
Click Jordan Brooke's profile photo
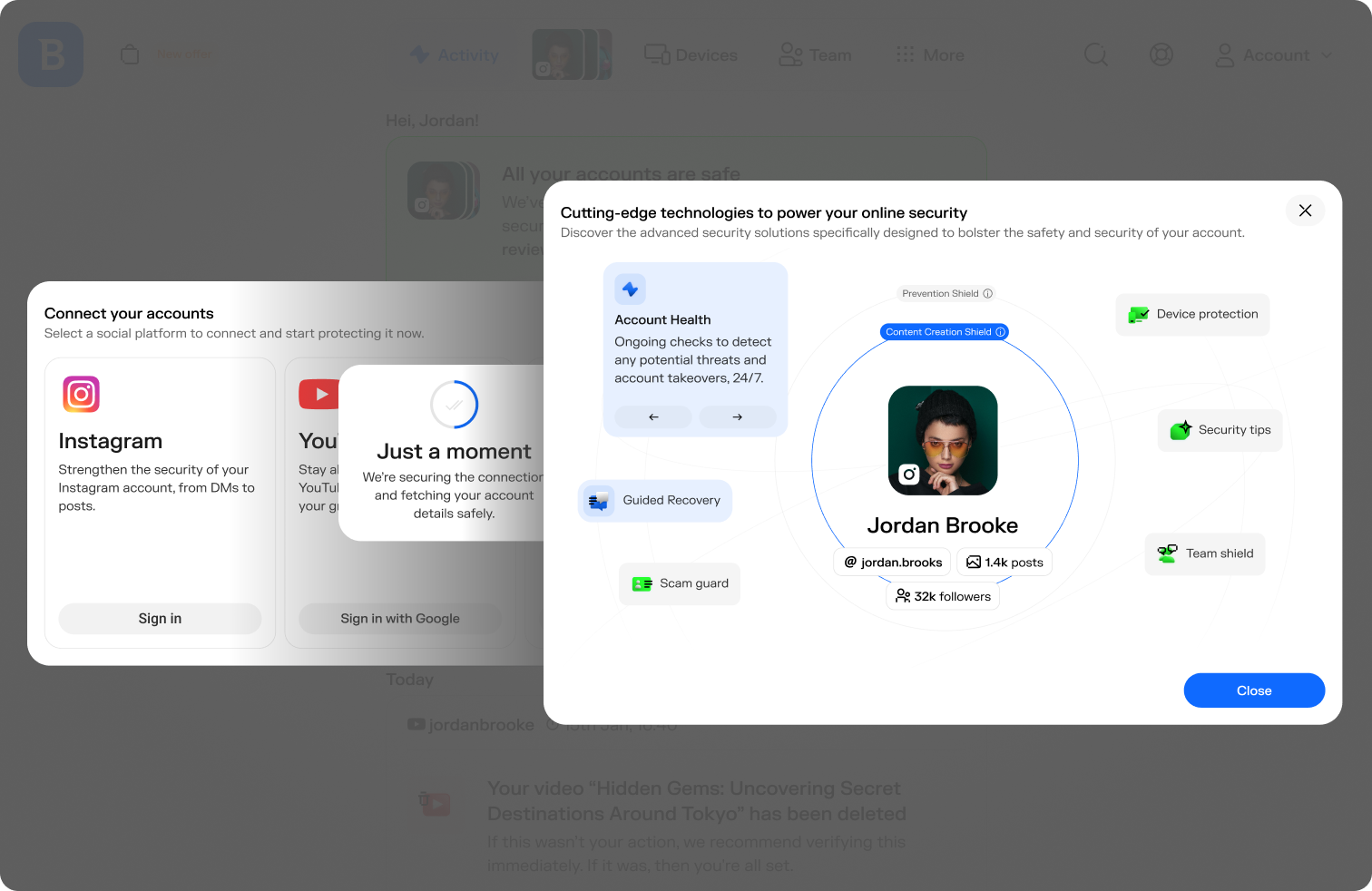point(943,440)
